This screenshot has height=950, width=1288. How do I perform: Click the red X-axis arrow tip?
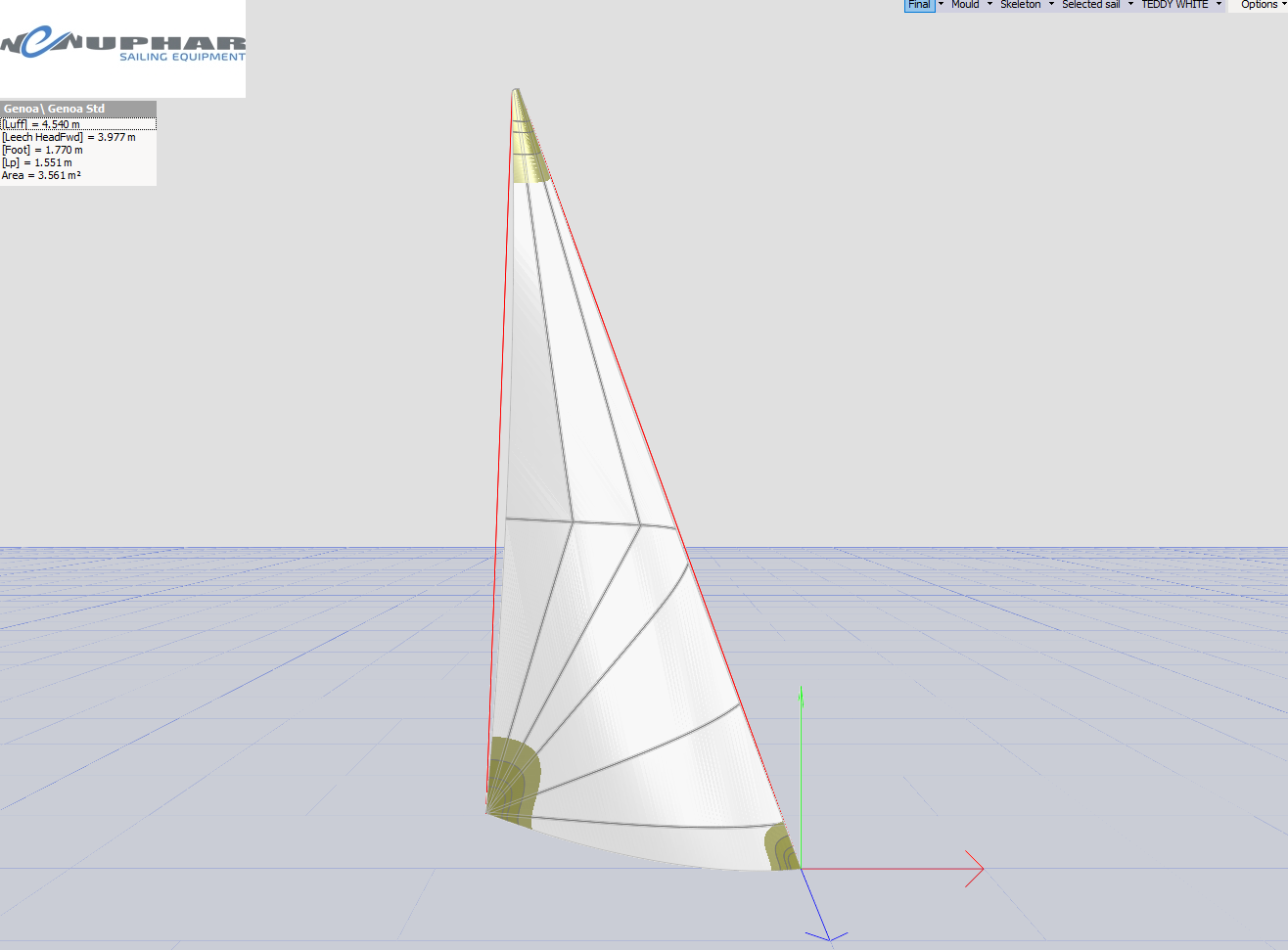[x=981, y=868]
